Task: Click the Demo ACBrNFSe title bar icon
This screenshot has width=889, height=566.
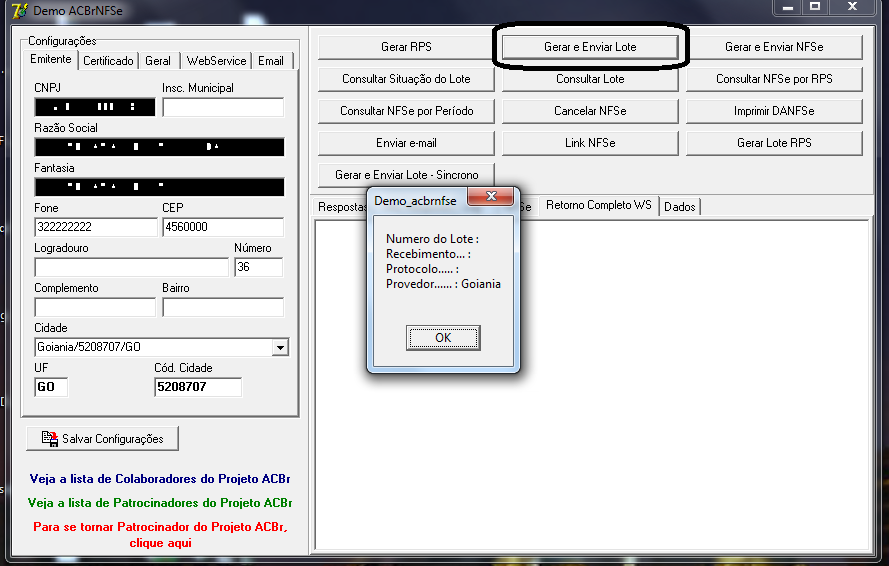Action: click(20, 10)
